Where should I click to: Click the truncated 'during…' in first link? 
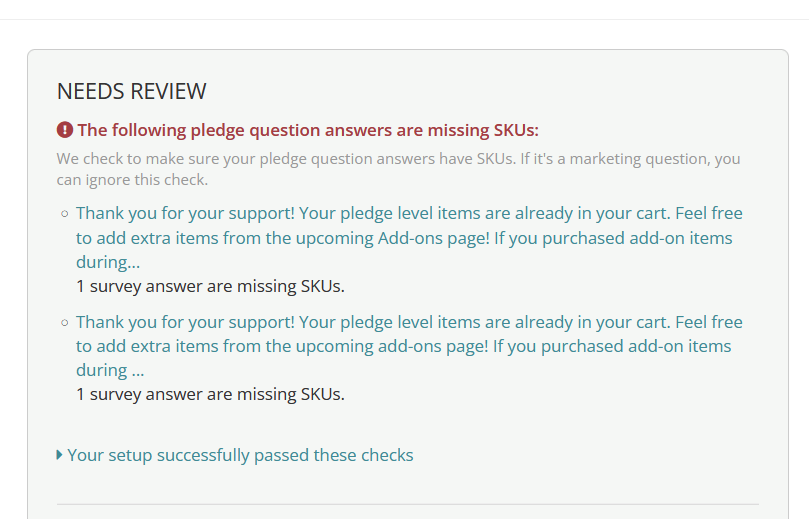click(x=108, y=262)
